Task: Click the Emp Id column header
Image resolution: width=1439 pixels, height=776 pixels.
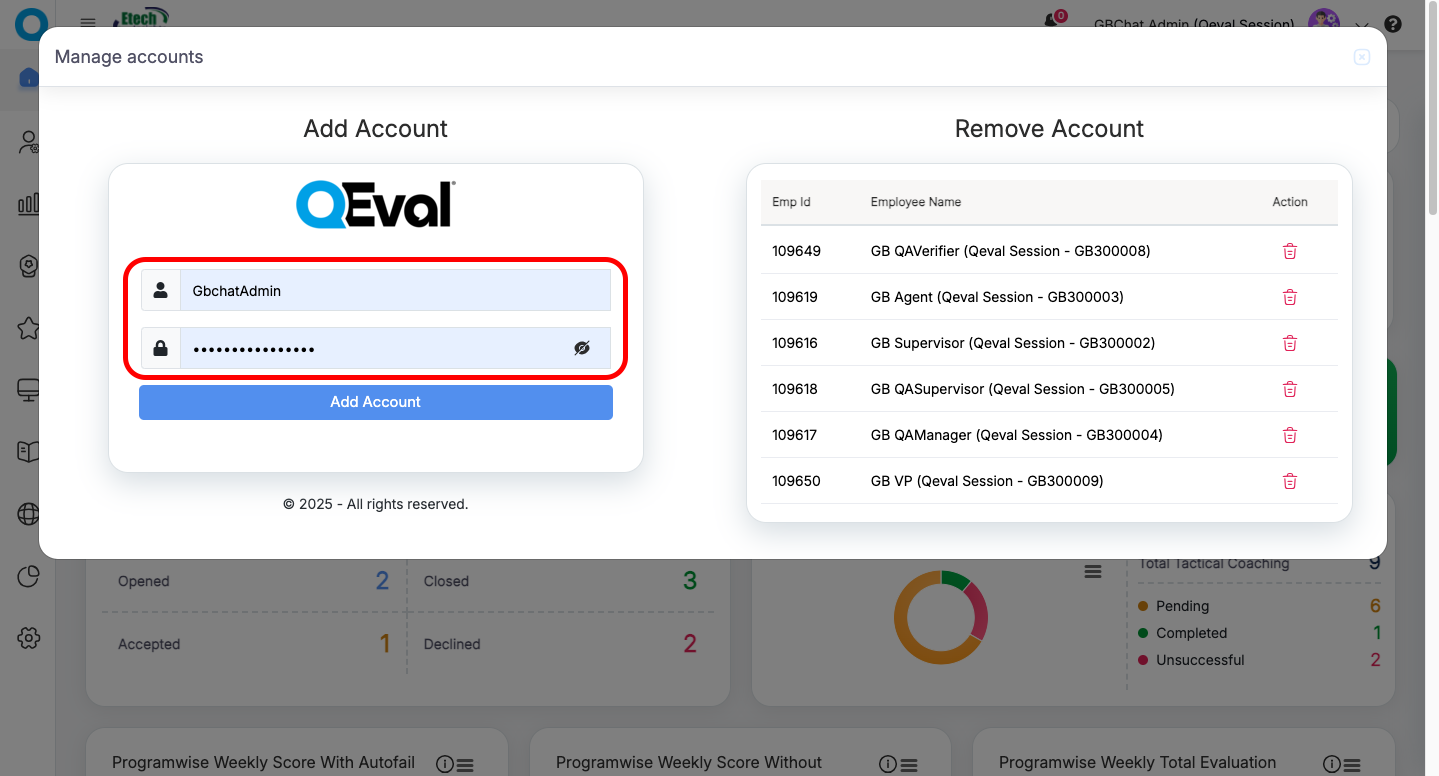Action: (x=791, y=202)
